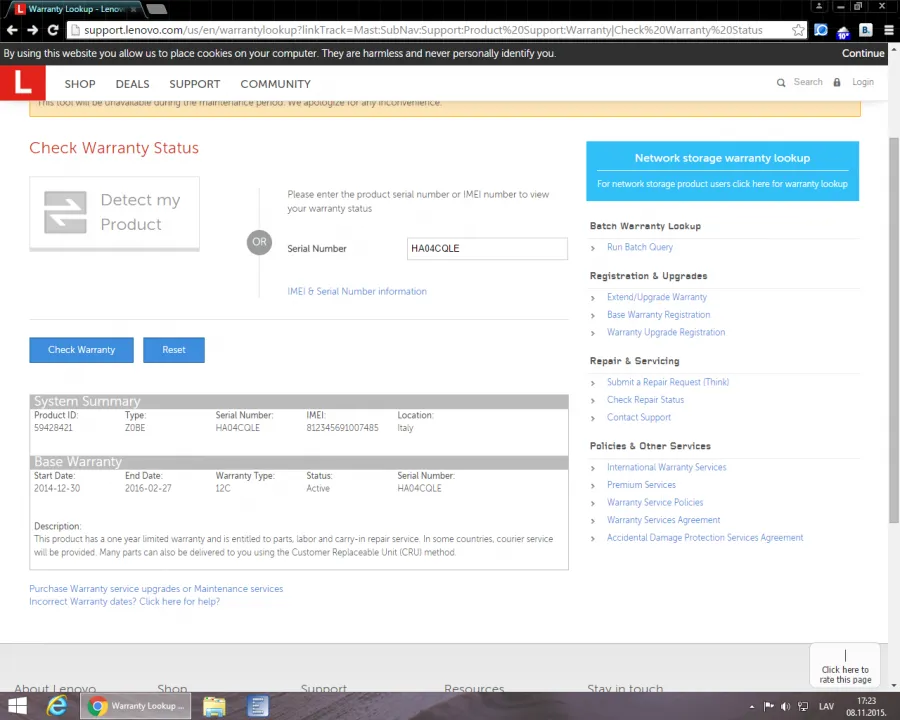Click the Serial Number input field
900x720 pixels.
[487, 249]
